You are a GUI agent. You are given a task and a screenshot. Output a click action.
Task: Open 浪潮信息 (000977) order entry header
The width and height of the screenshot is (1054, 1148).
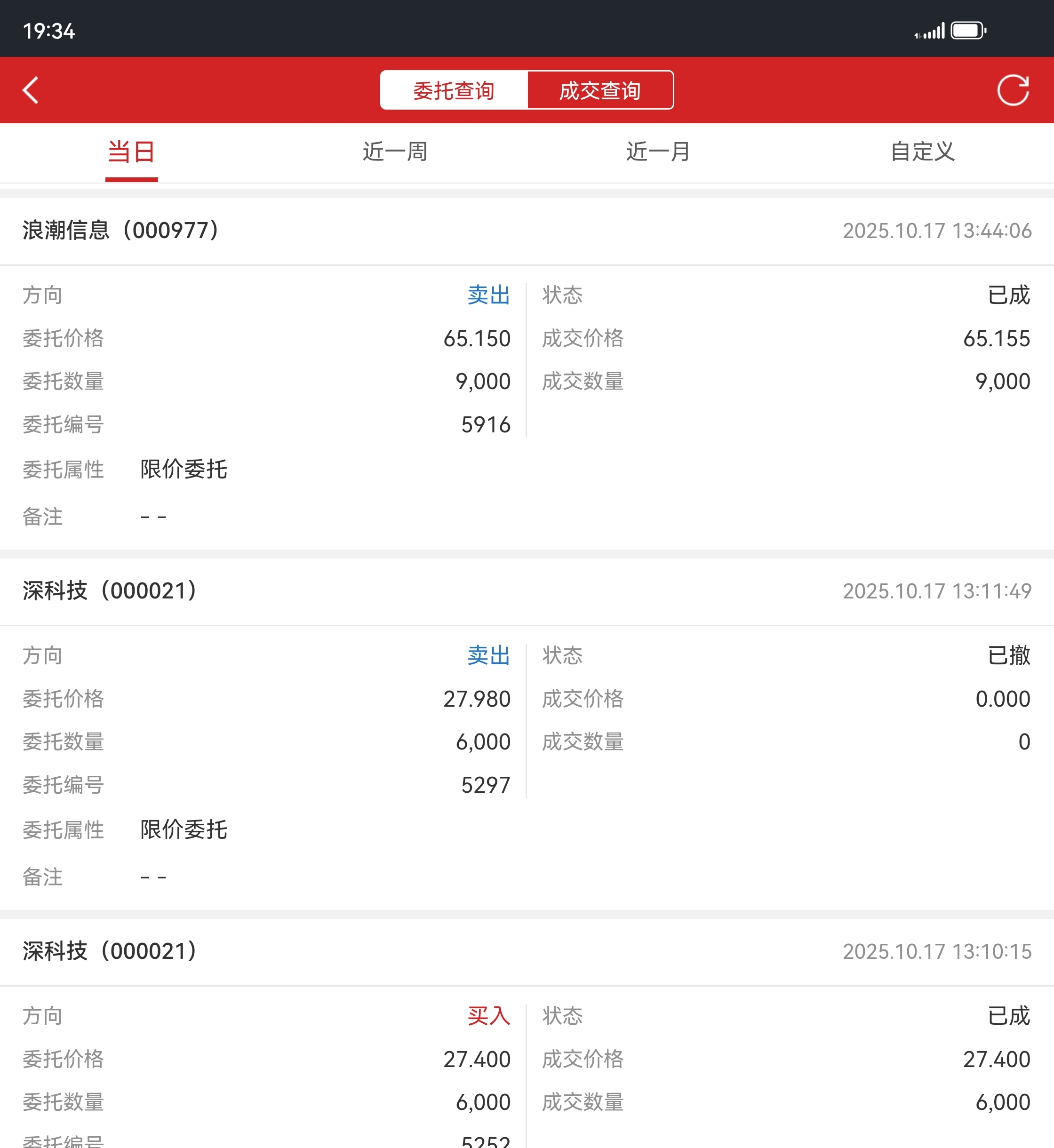point(121,231)
